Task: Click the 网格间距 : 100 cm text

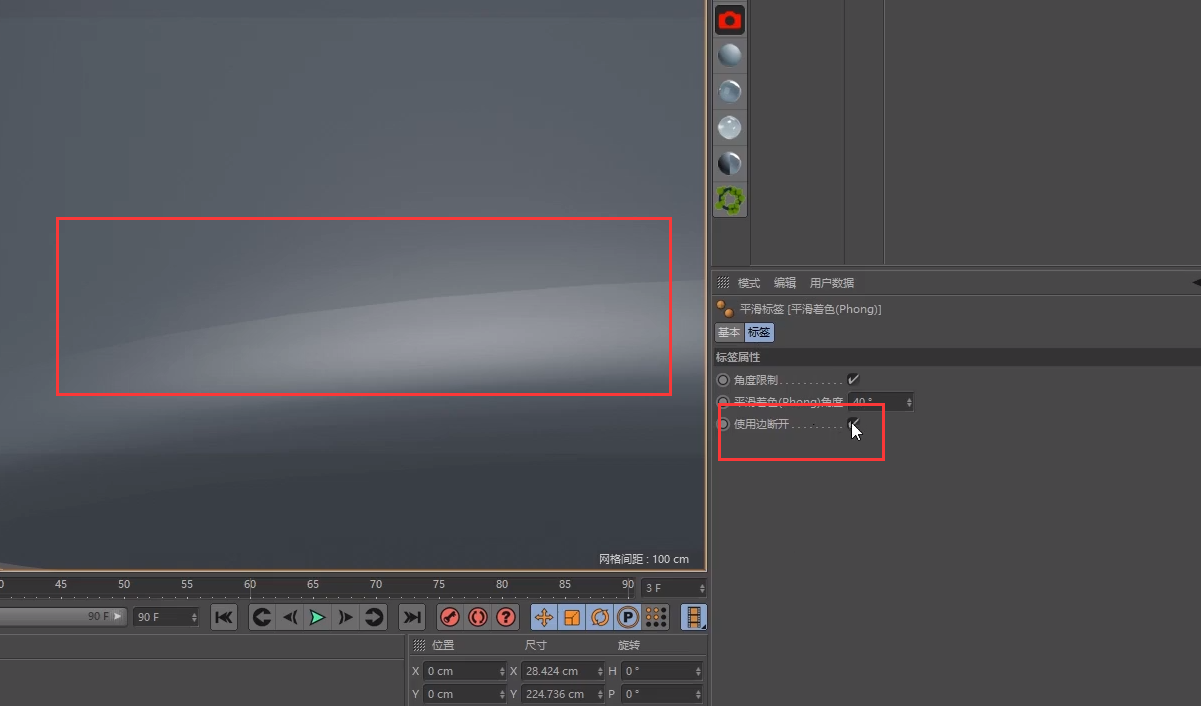Action: [x=644, y=559]
